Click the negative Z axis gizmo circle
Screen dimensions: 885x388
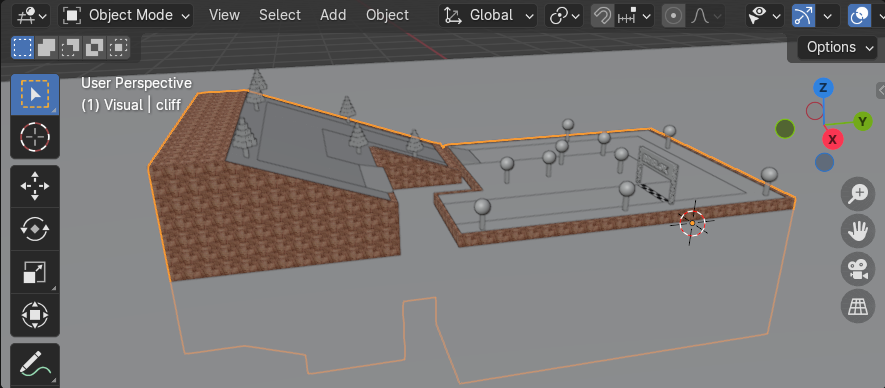824,163
